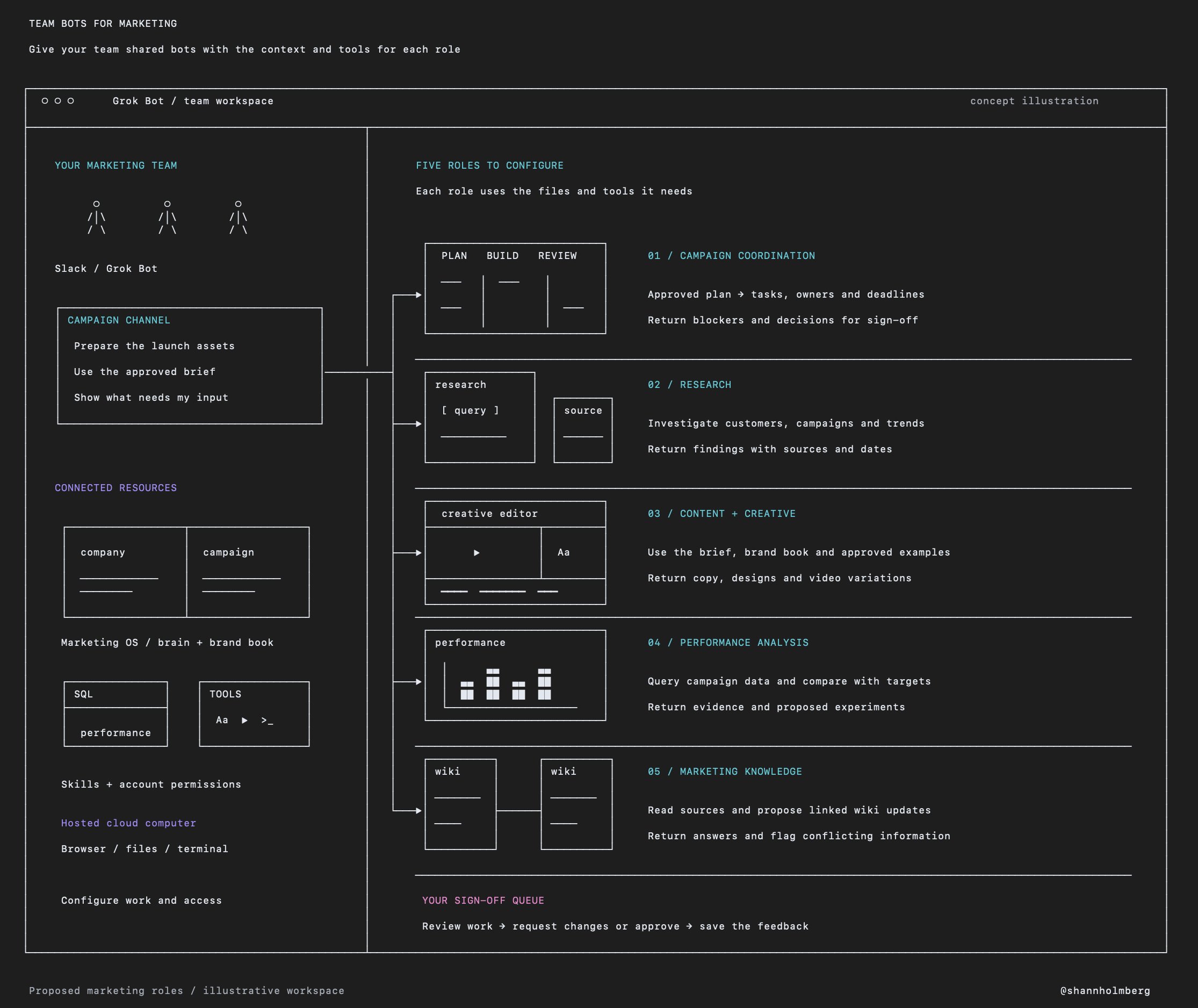1198x1008 pixels.
Task: Click the first team member stick figure
Action: pyautogui.click(x=97, y=218)
